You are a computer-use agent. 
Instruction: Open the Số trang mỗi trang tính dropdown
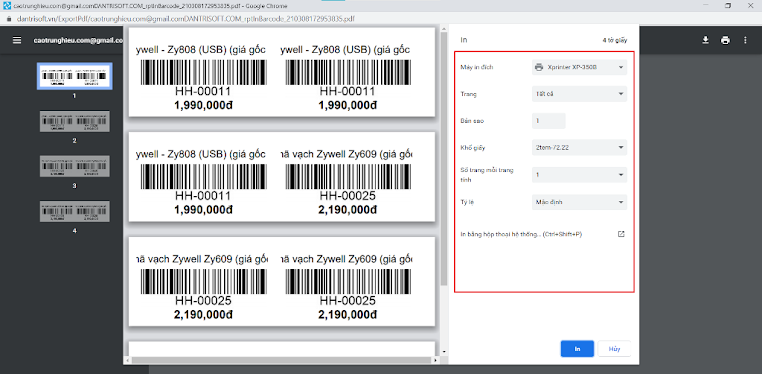579,174
